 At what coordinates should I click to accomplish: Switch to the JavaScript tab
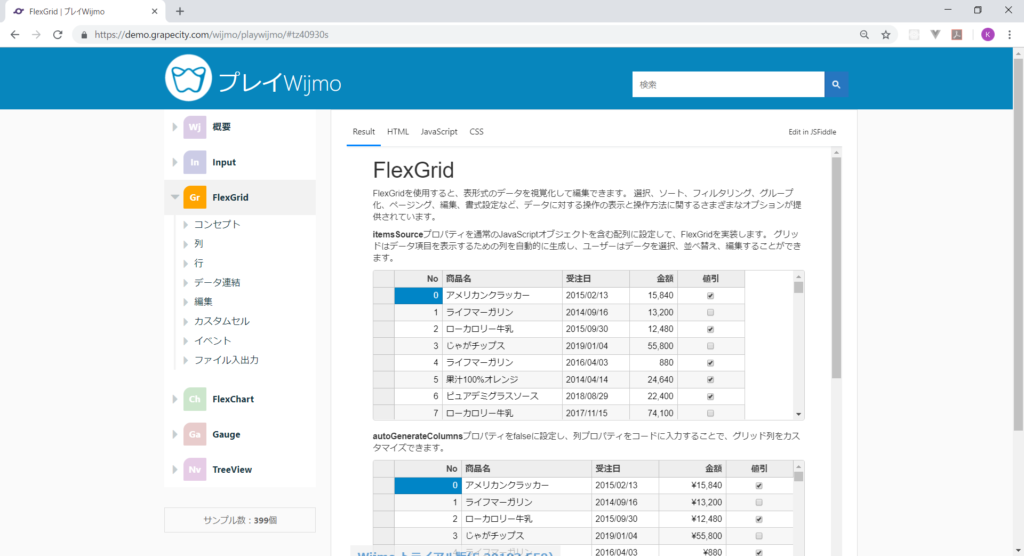[439, 132]
